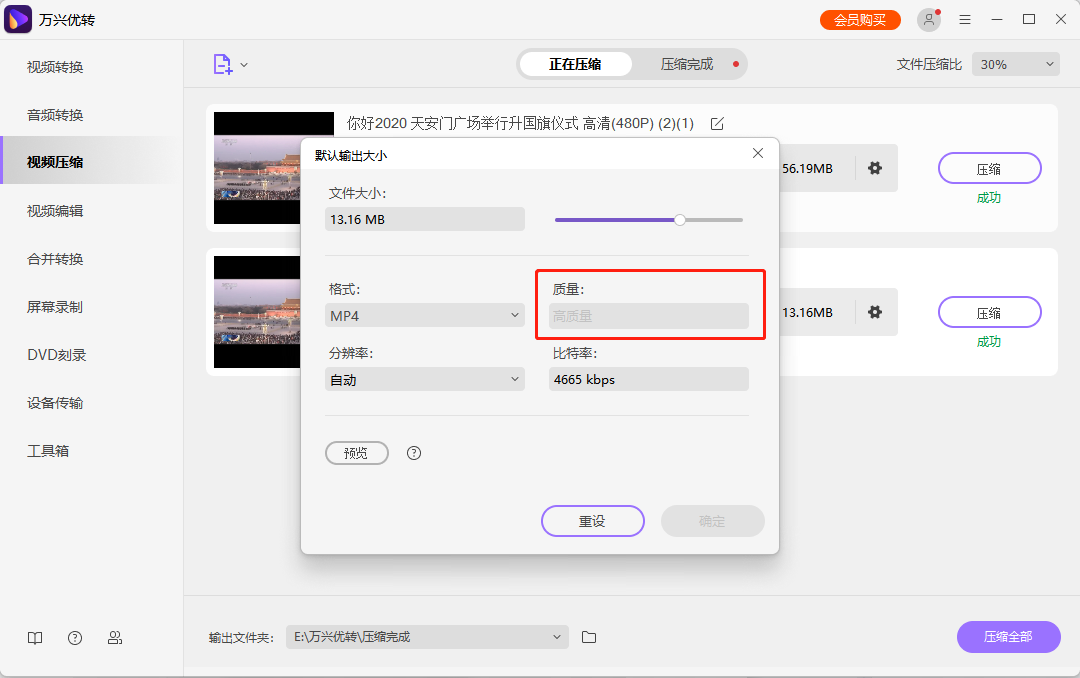The image size is (1080, 678).
Task: Click the 重设 button
Action: (x=592, y=521)
